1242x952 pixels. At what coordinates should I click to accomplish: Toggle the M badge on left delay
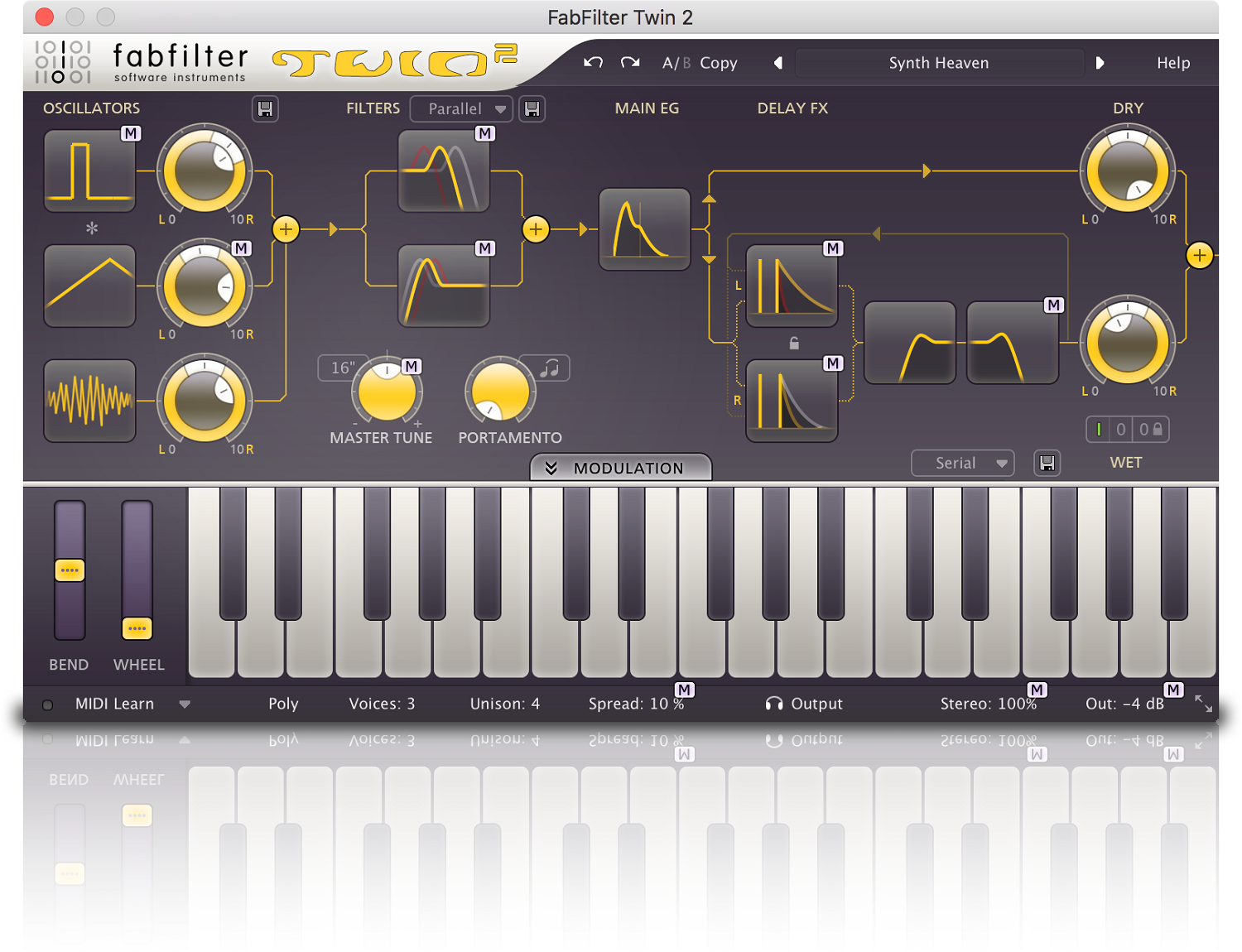(x=833, y=248)
